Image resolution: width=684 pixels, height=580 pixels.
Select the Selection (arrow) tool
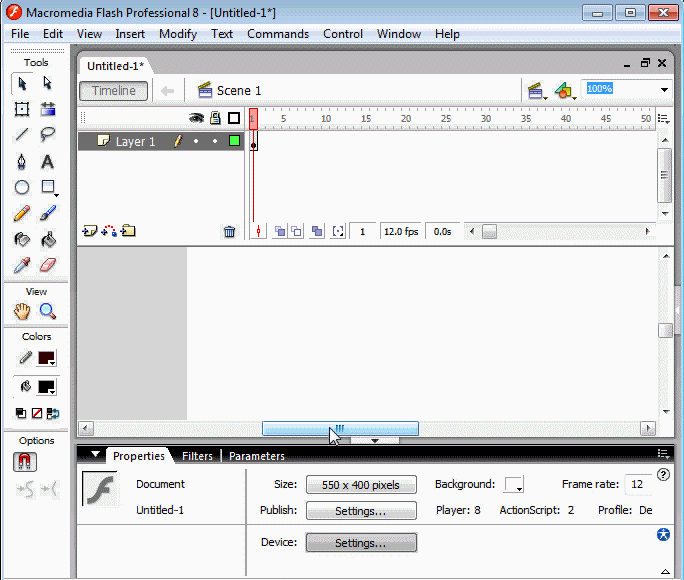click(x=22, y=83)
